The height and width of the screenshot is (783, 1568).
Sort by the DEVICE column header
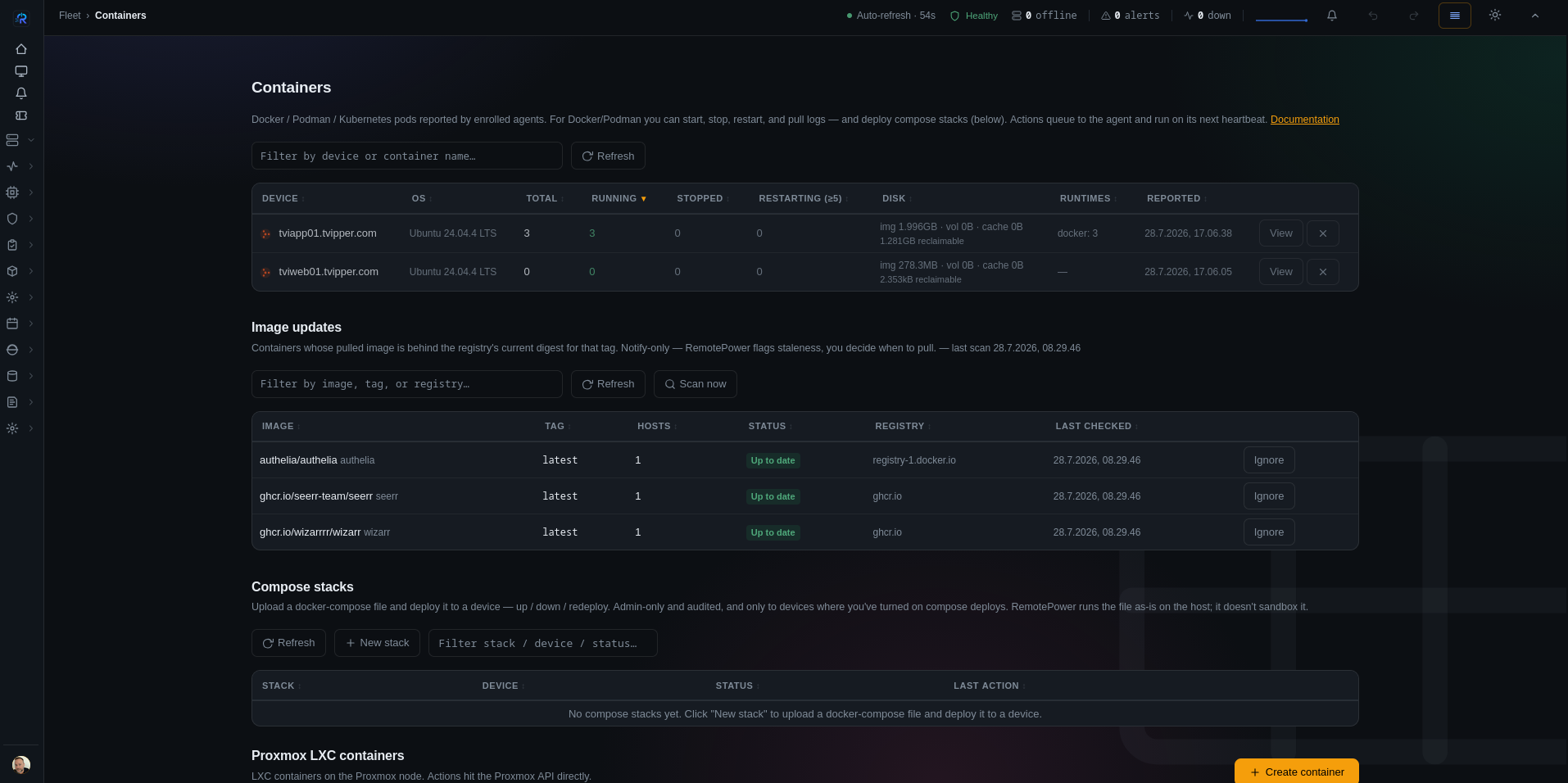[x=283, y=198]
